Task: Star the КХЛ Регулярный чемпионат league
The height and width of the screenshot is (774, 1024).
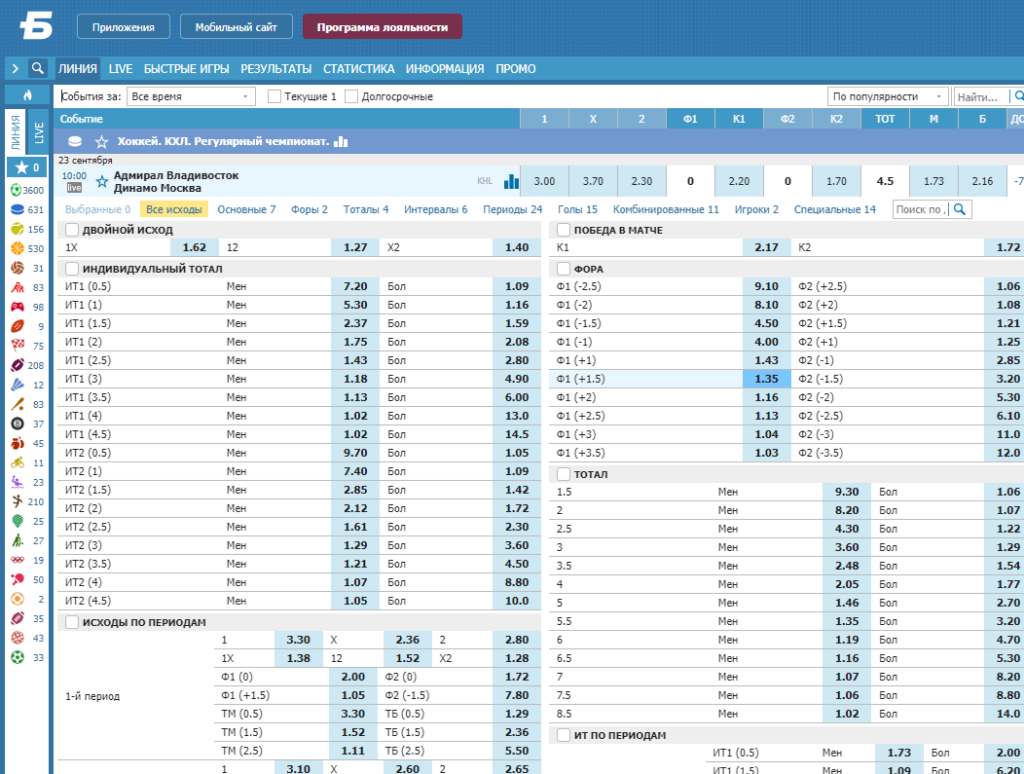Action: 101,141
